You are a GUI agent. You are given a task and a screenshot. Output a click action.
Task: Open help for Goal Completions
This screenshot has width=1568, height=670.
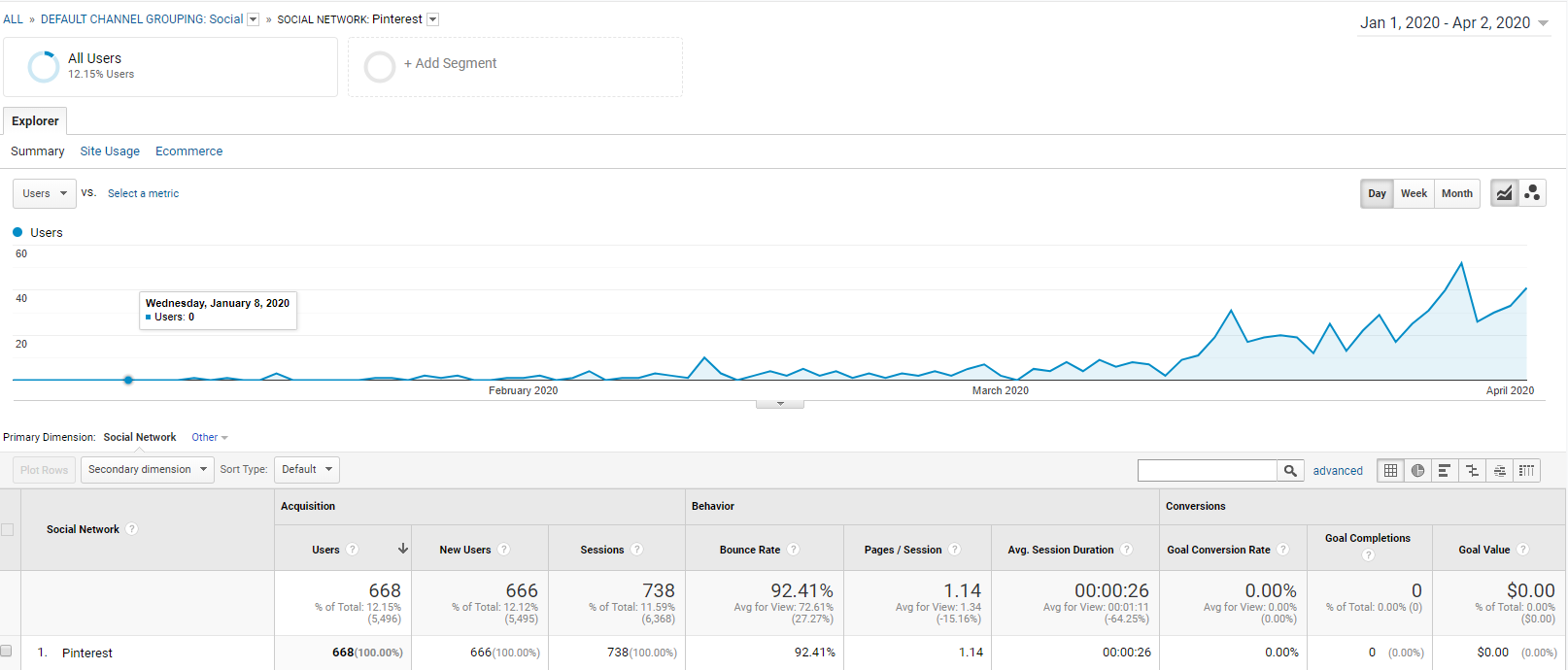[x=1368, y=555]
